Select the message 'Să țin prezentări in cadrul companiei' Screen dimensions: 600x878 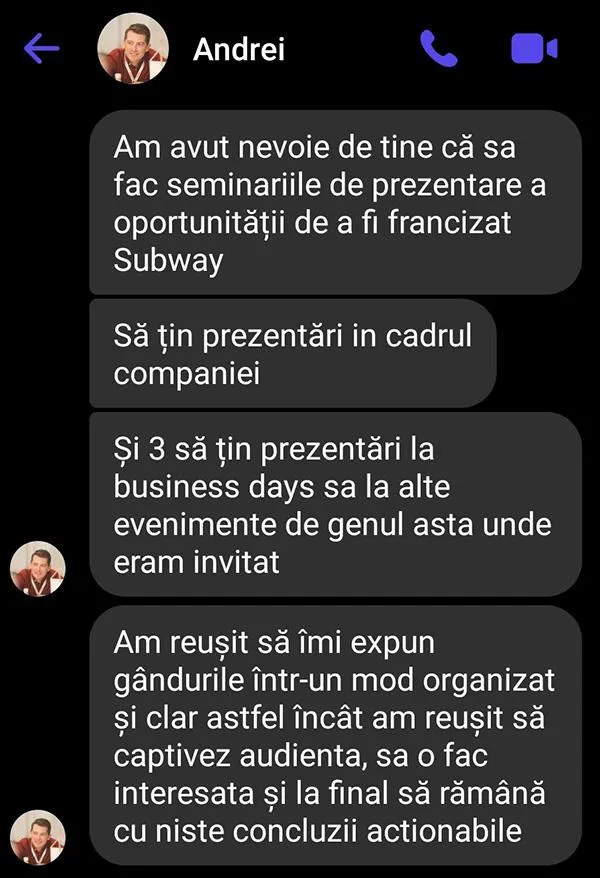pos(293,353)
